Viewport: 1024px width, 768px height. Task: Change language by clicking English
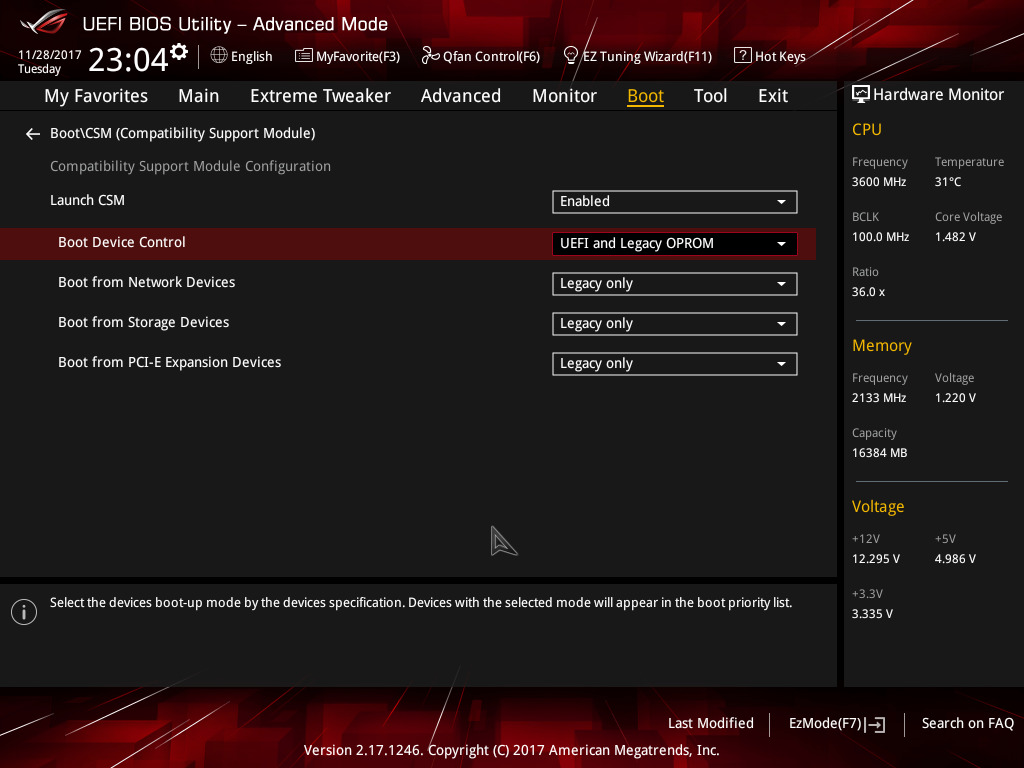point(251,57)
